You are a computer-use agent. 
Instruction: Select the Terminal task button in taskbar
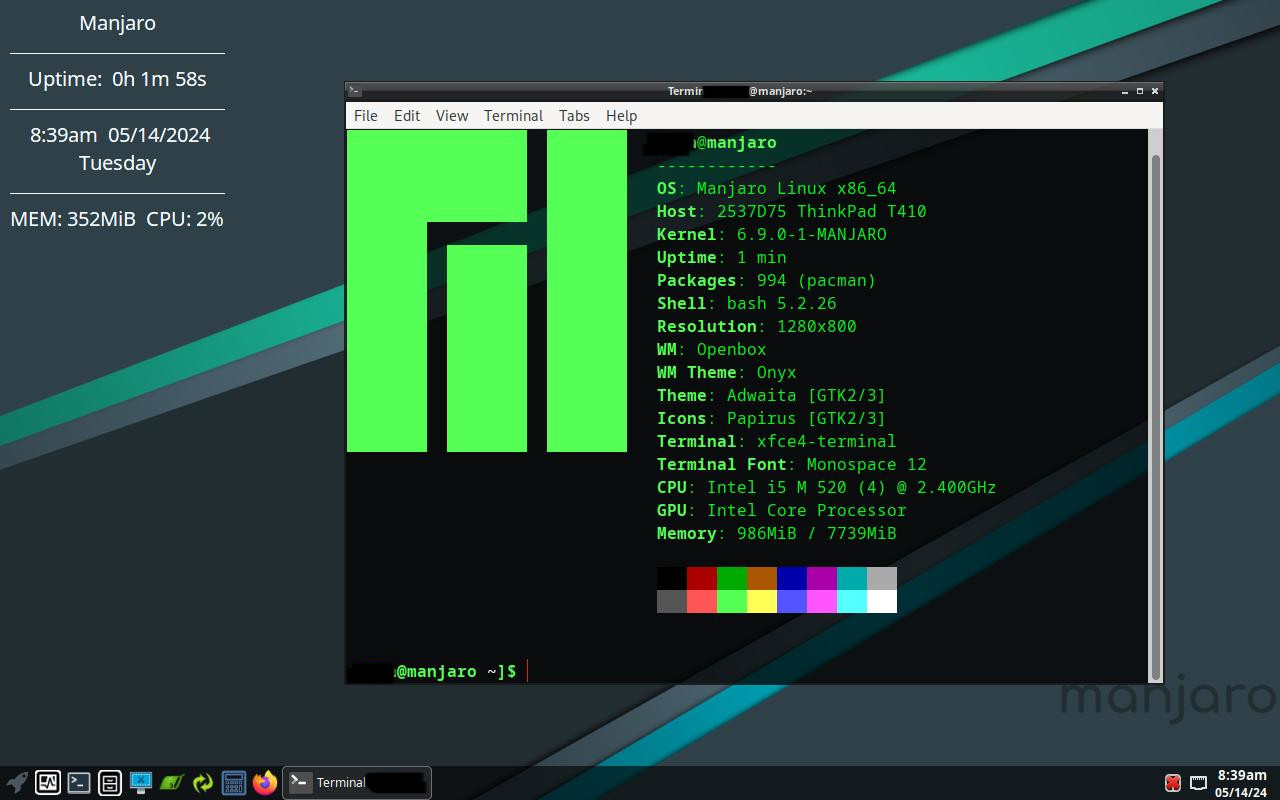[x=357, y=782]
